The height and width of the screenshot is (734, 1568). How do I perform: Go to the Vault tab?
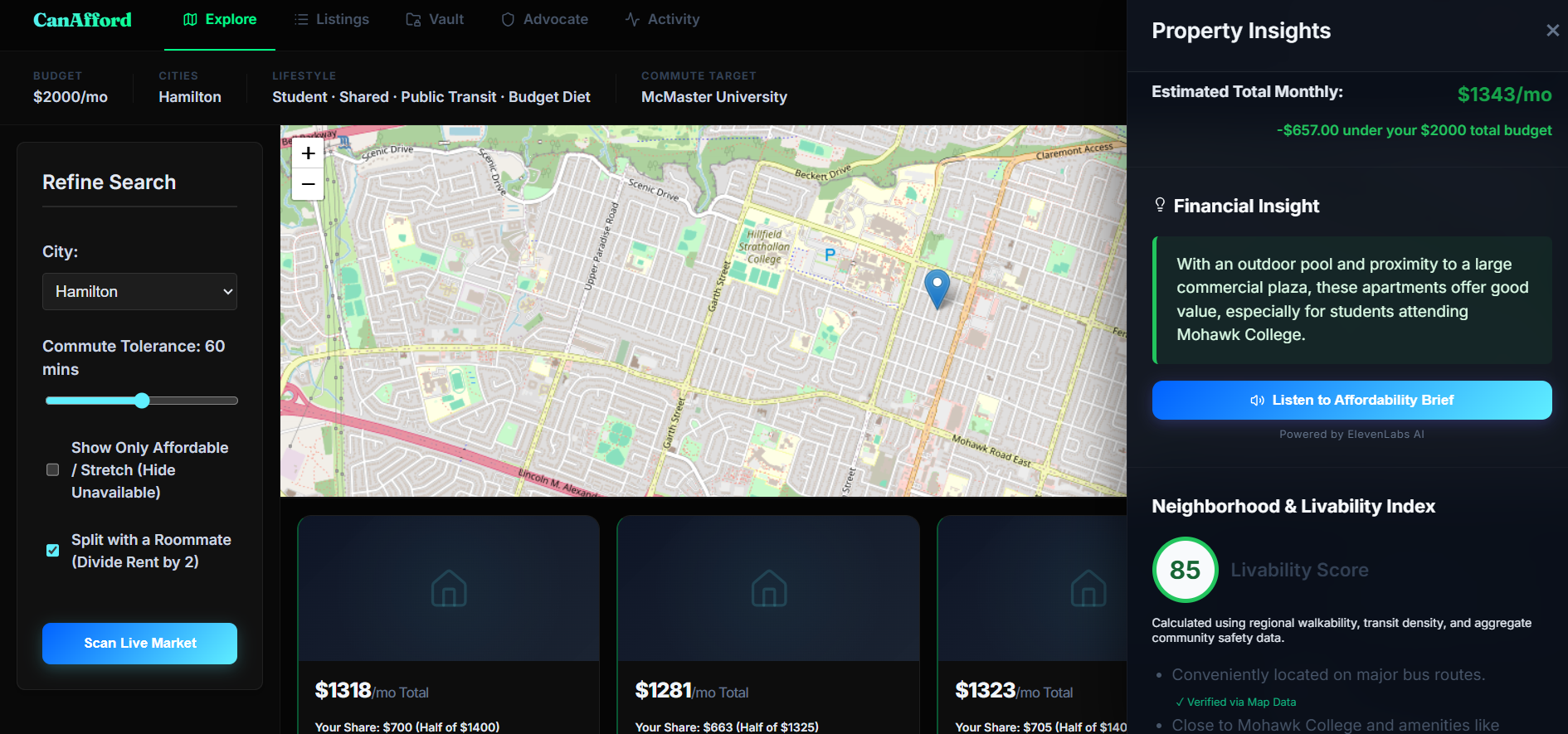point(435,19)
